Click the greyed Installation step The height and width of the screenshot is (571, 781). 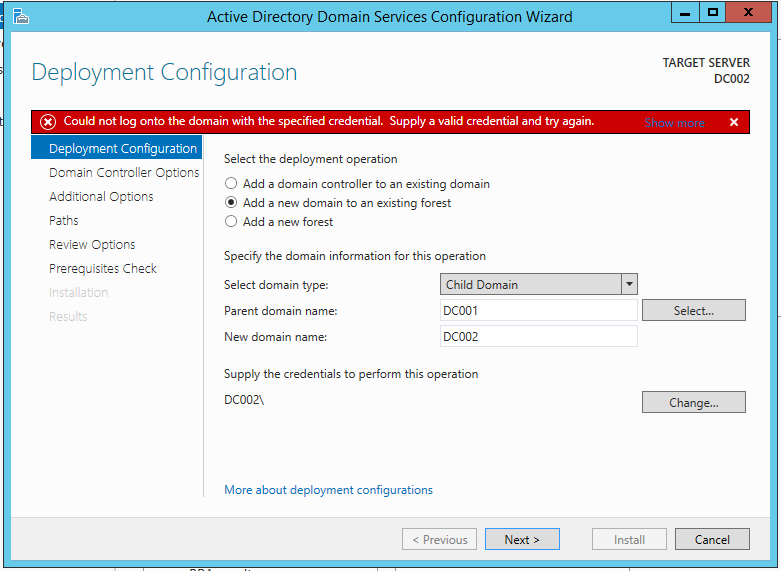pos(78,292)
